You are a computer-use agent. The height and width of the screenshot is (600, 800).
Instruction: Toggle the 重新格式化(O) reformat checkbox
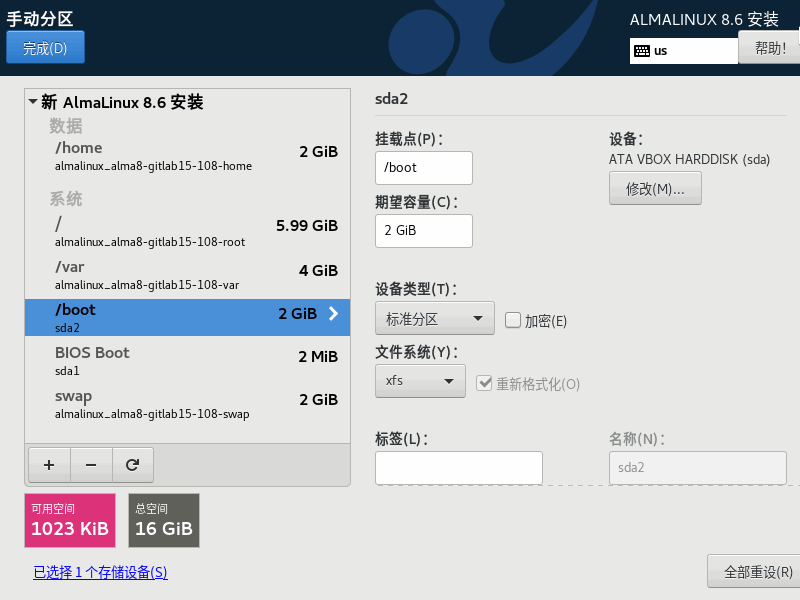coord(484,383)
